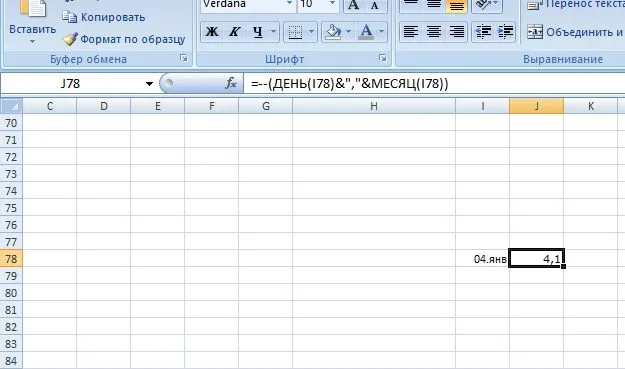Select column I header
This screenshot has width=625, height=369.
pos(482,106)
